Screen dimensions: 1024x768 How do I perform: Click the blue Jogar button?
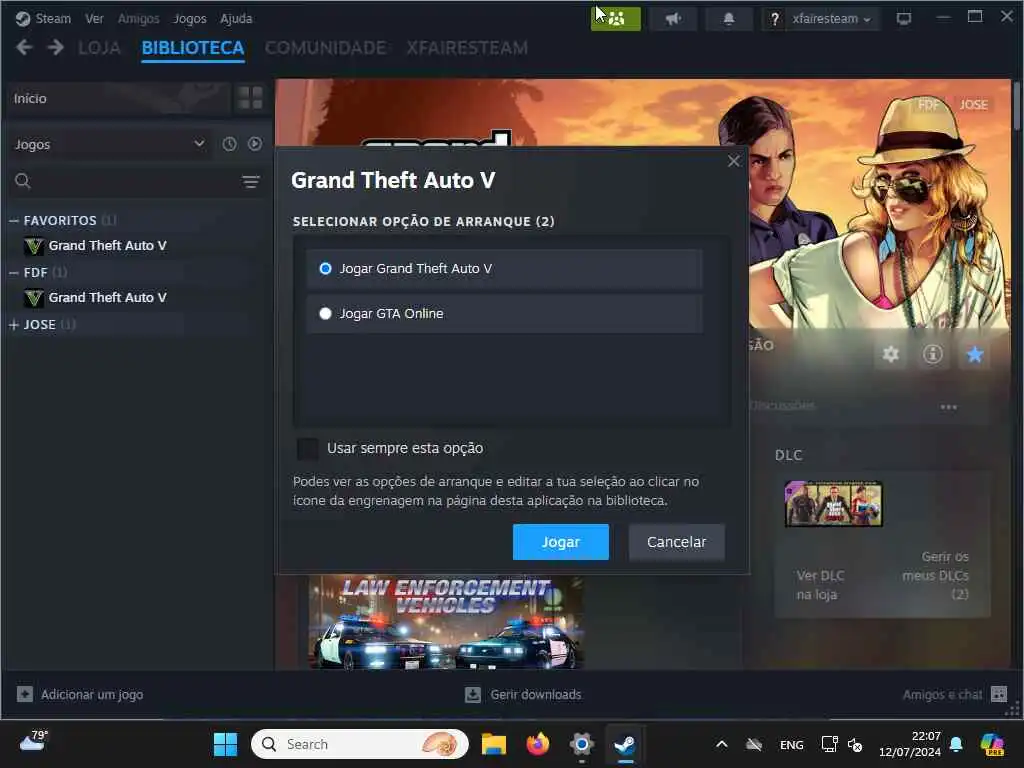pyautogui.click(x=560, y=542)
